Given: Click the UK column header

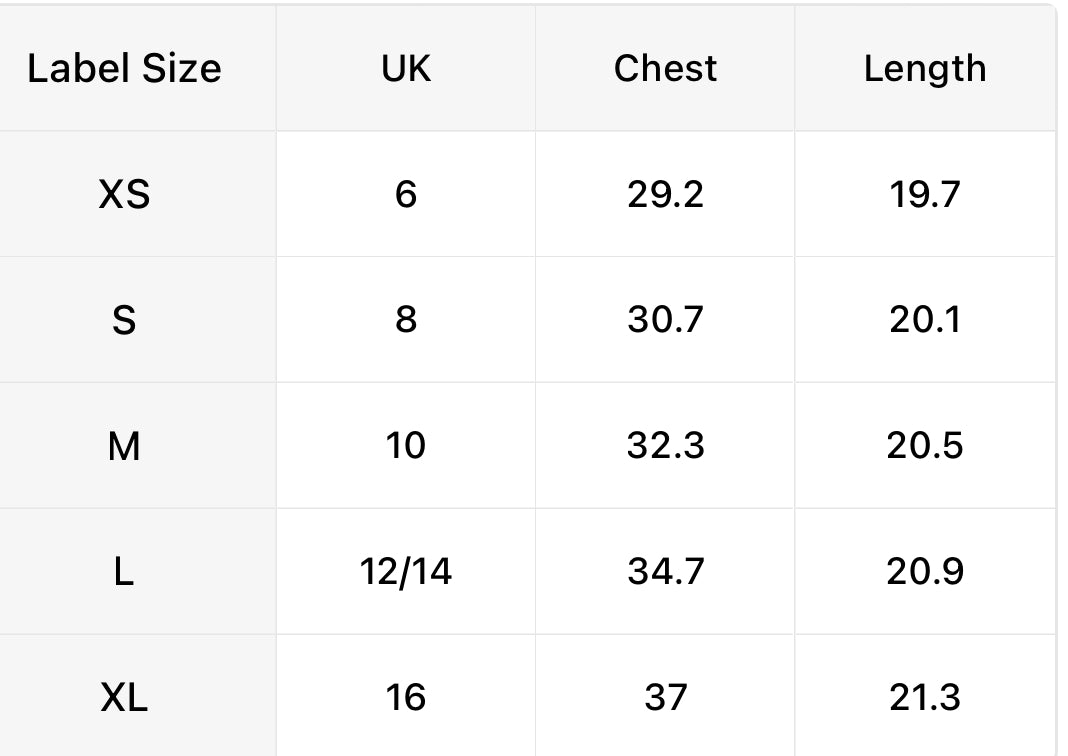Looking at the screenshot, I should click(405, 68).
